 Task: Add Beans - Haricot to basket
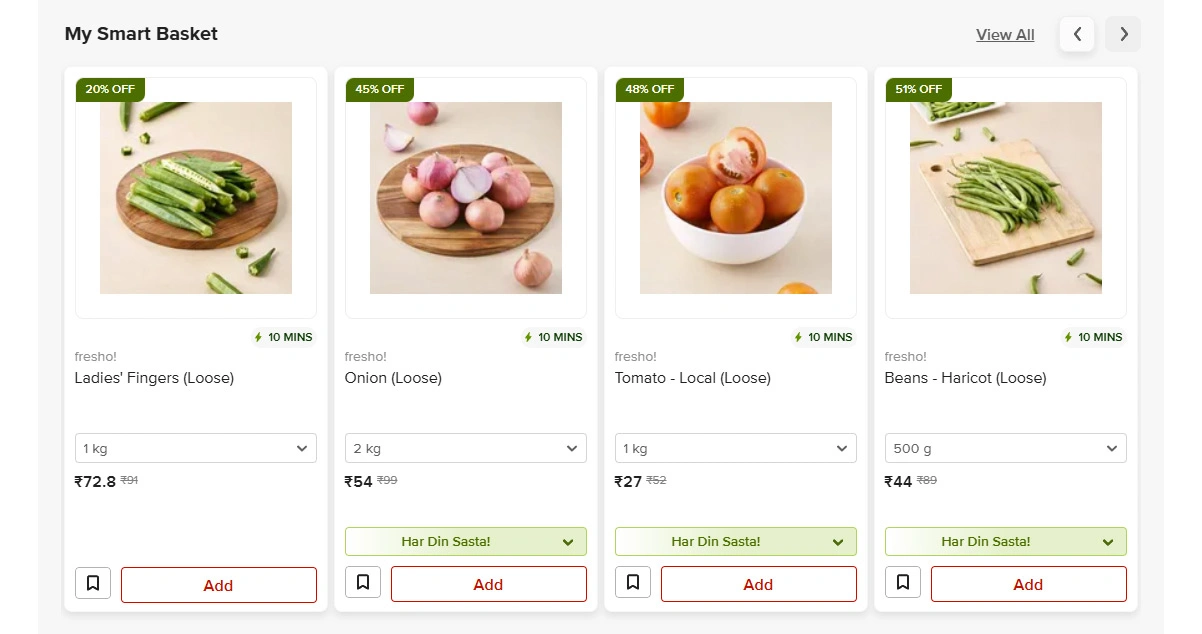1028,585
